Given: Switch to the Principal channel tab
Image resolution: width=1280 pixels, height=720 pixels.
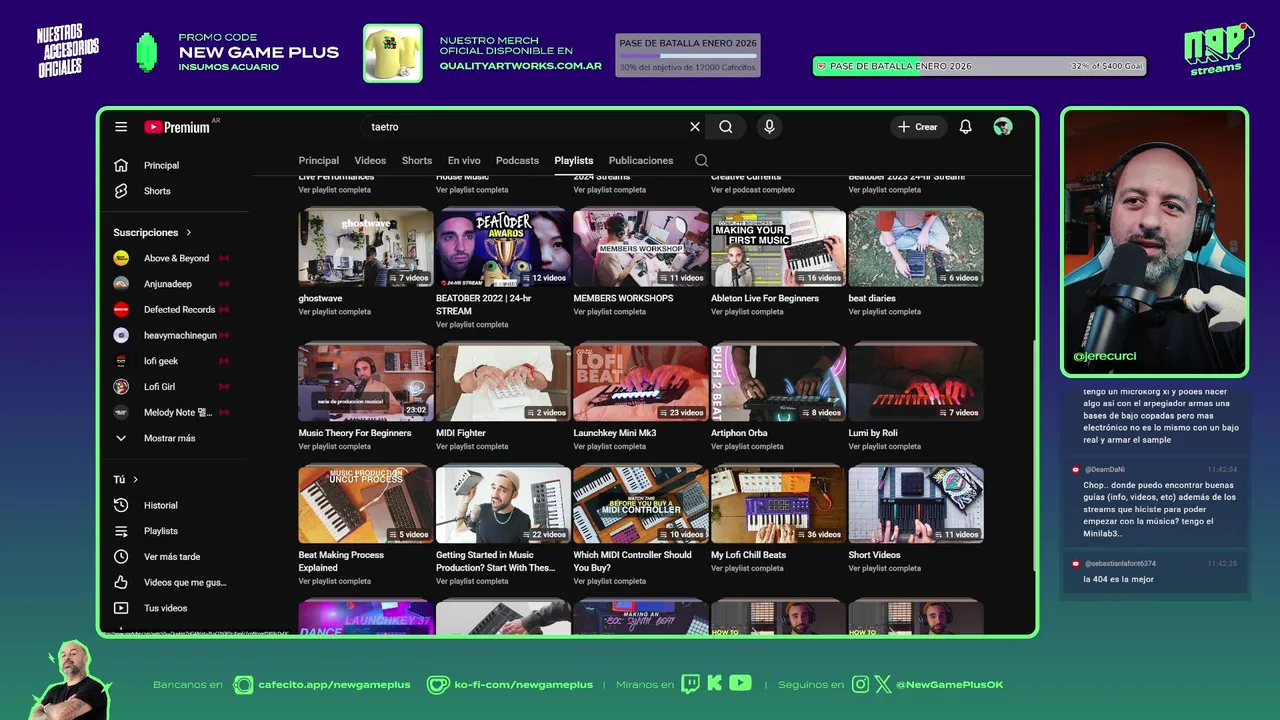Looking at the screenshot, I should (318, 160).
